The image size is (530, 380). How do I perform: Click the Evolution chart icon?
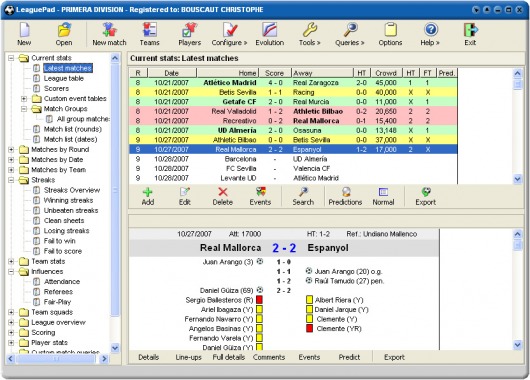[x=269, y=34]
